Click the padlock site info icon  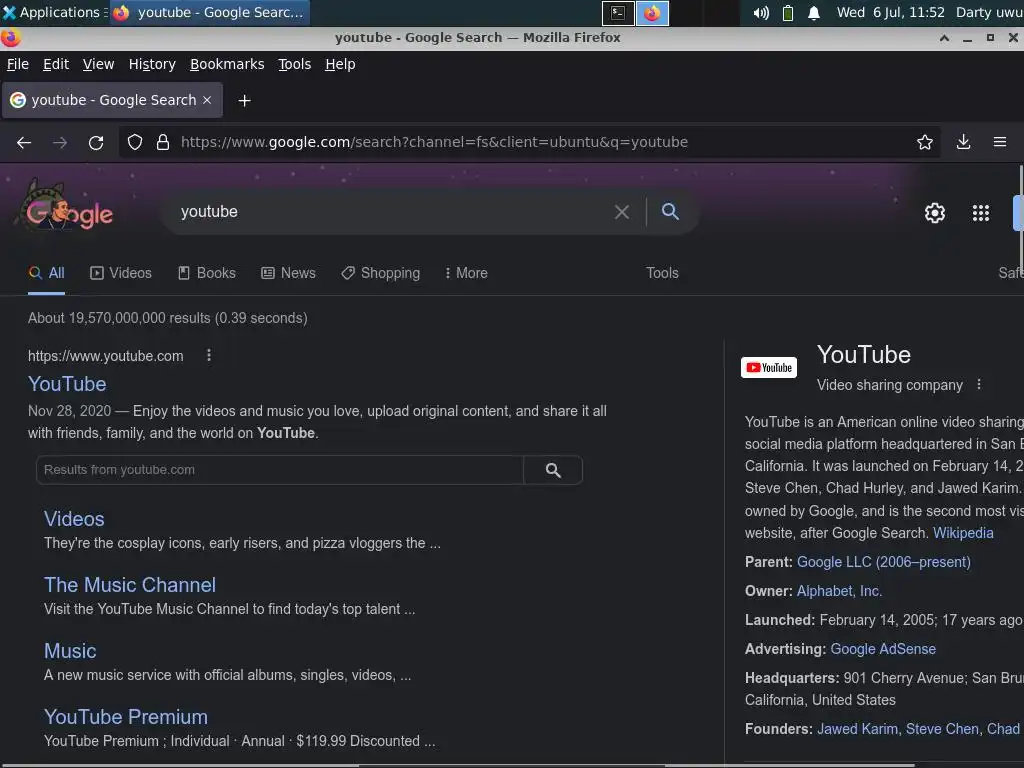[x=163, y=142]
